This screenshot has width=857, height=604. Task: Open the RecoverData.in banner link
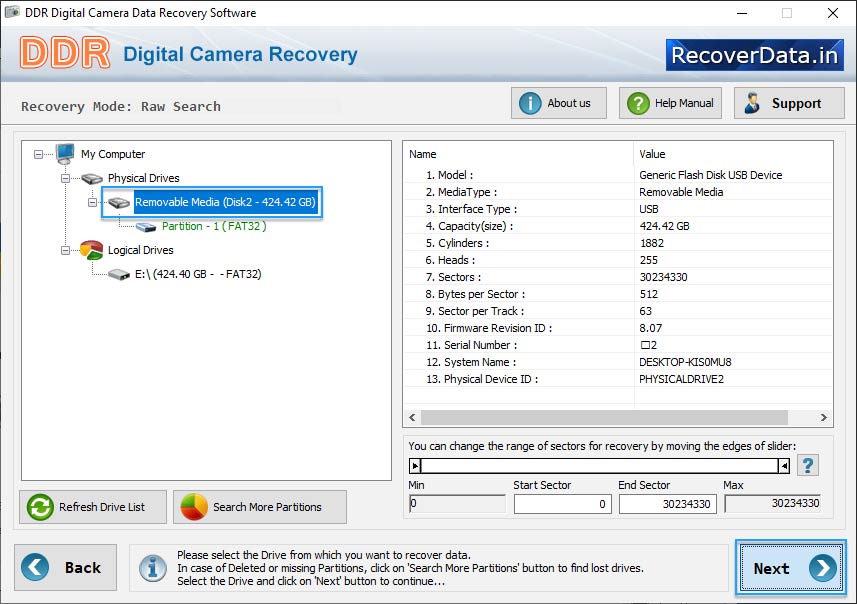[x=754, y=55]
